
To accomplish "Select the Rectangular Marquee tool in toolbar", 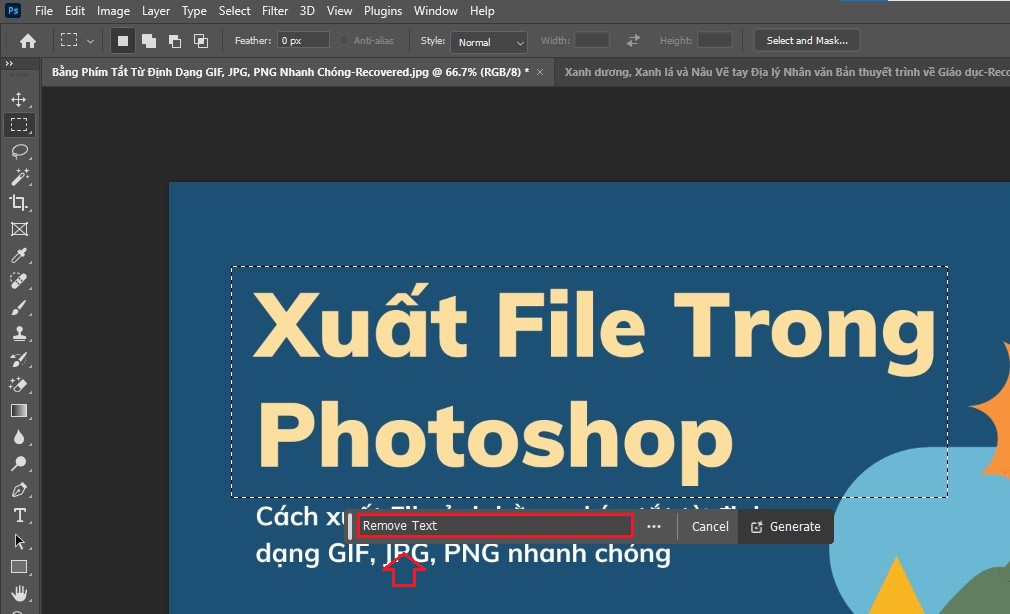I will pos(19,124).
